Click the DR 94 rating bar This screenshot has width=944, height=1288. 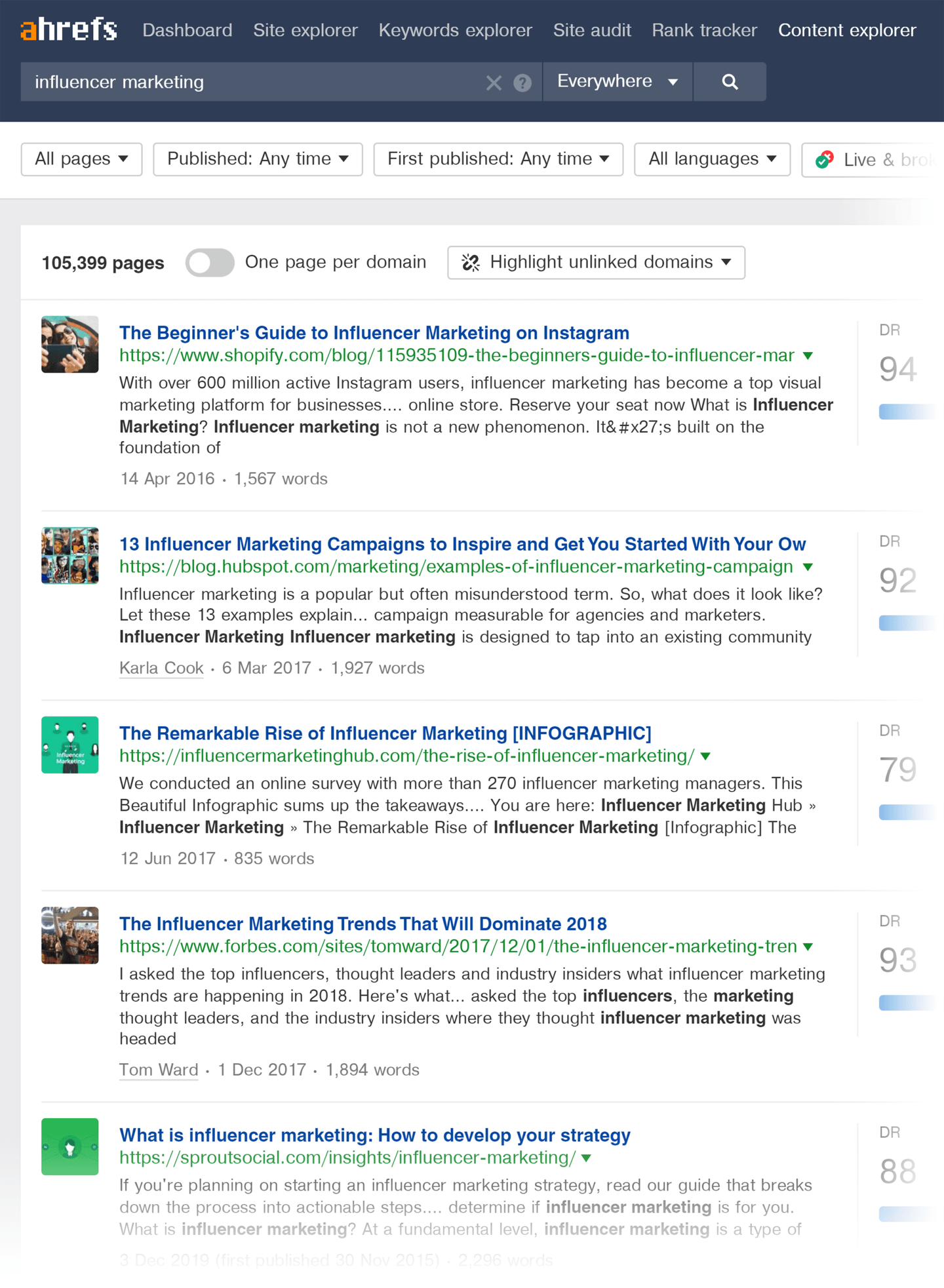tap(905, 412)
